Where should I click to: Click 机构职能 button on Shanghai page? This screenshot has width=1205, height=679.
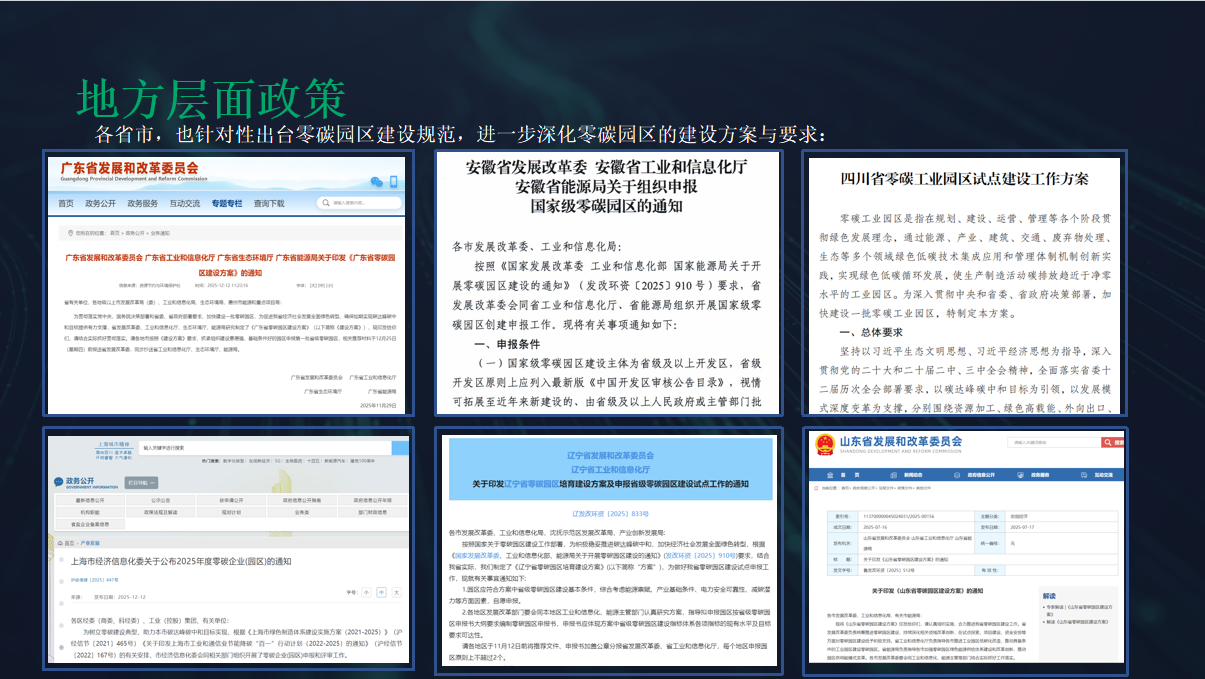(x=90, y=512)
